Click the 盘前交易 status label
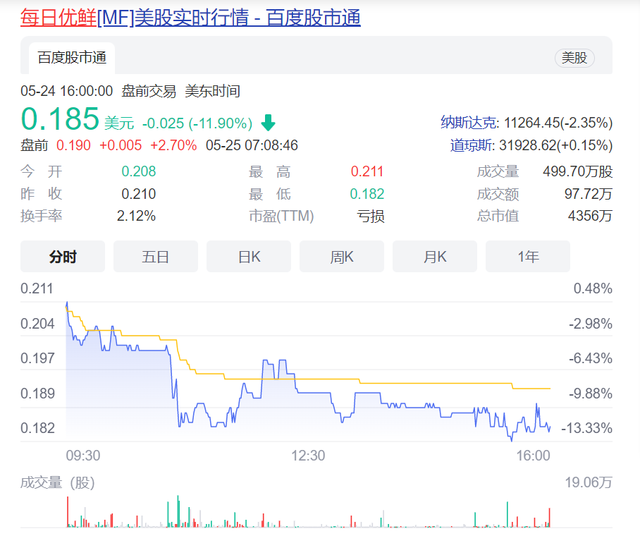This screenshot has height=536, width=640. click(149, 91)
